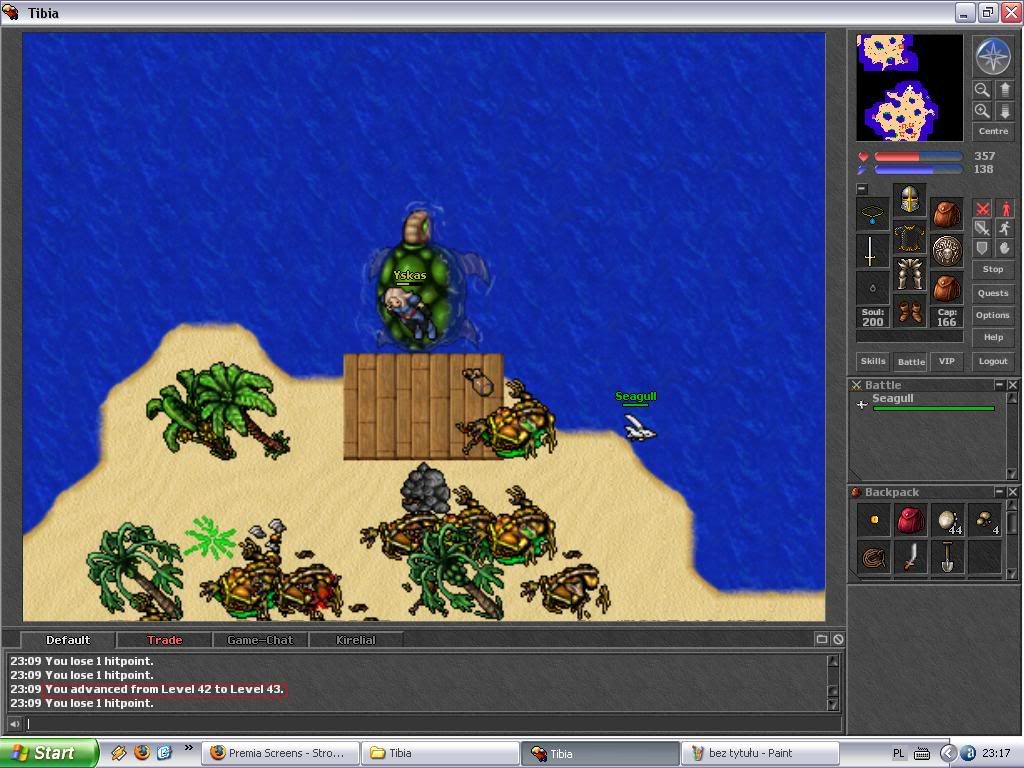Click the Logout button
The image size is (1024, 768).
point(993,361)
